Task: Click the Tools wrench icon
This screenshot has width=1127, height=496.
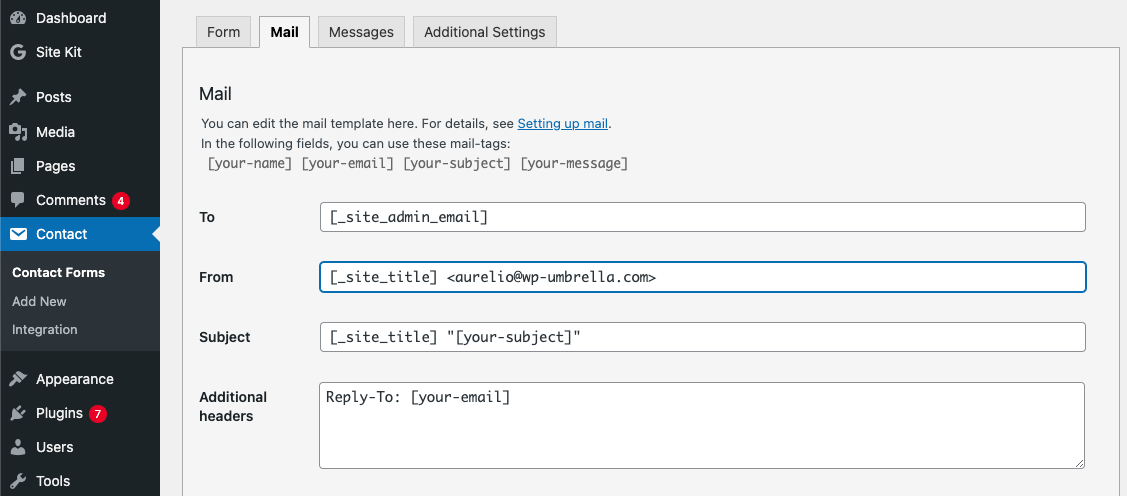Action: (18, 481)
